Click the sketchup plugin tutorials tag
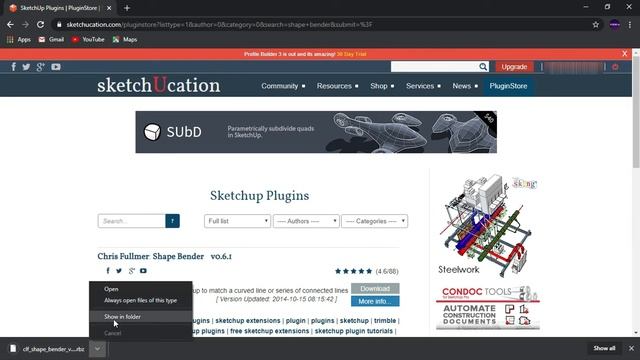This screenshot has height=360, width=640. click(x=353, y=331)
